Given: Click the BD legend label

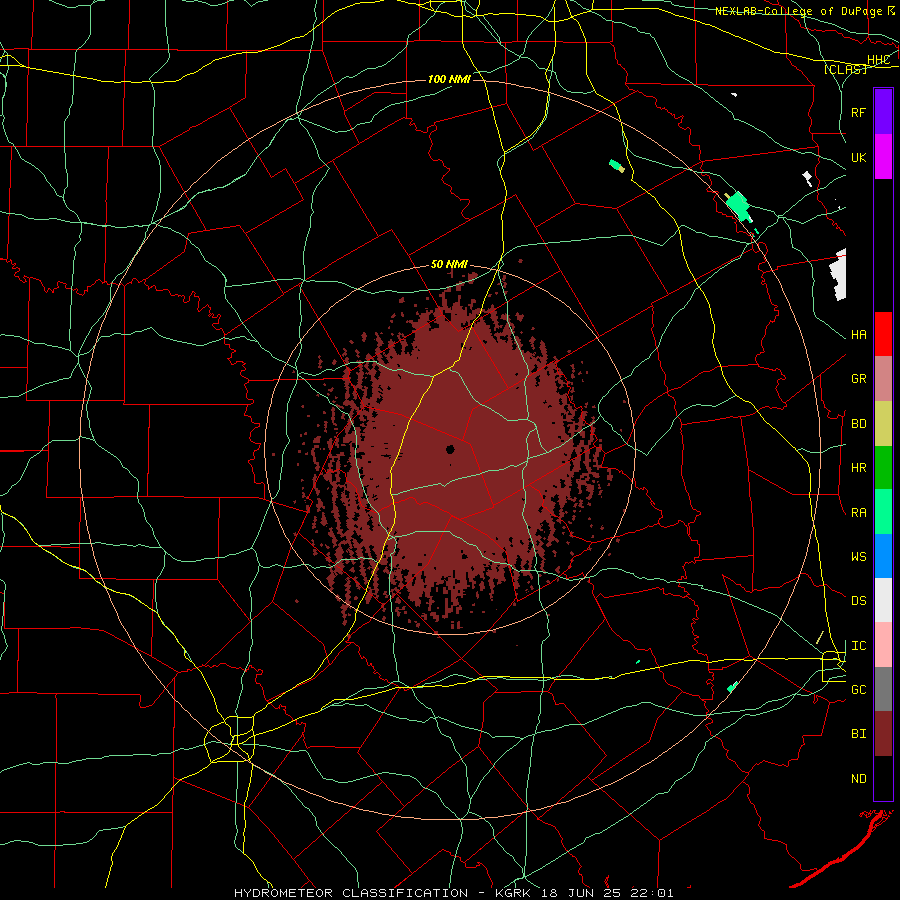Looking at the screenshot, I should [x=859, y=424].
